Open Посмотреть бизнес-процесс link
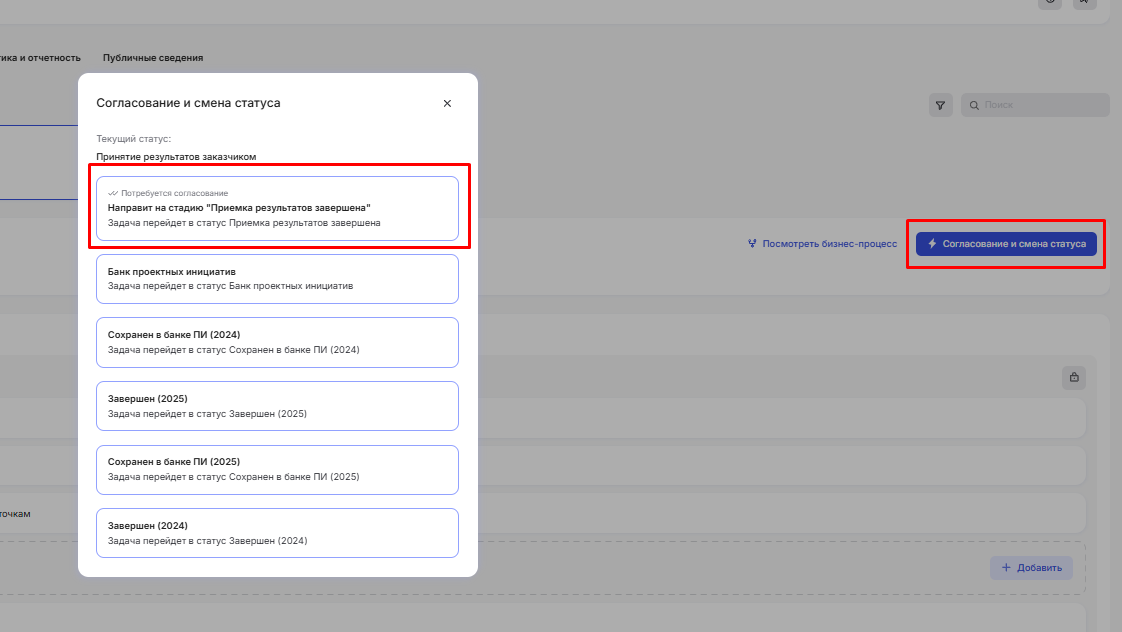Viewport: 1122px width, 632px height. (829, 244)
